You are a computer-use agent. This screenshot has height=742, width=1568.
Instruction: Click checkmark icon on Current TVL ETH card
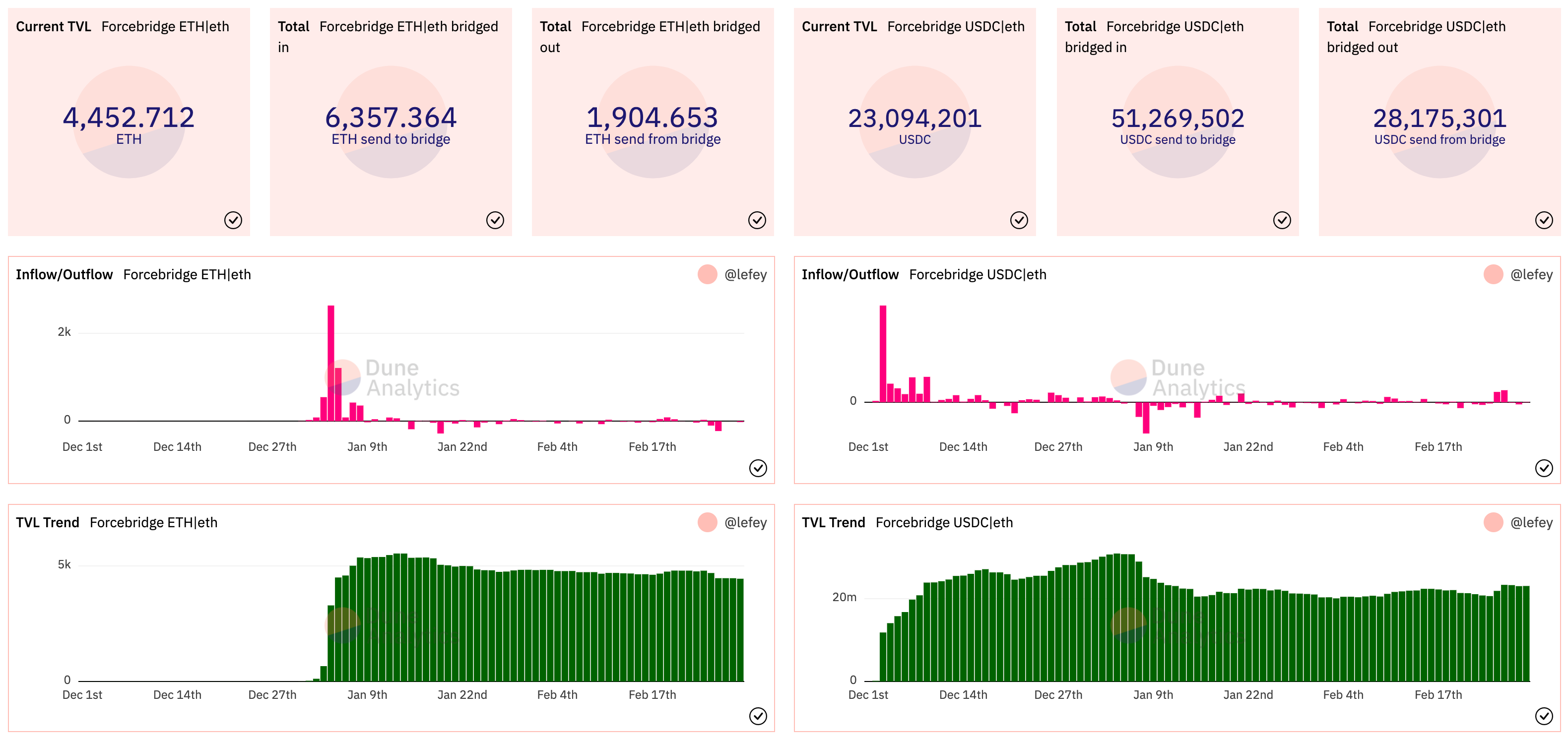click(233, 220)
